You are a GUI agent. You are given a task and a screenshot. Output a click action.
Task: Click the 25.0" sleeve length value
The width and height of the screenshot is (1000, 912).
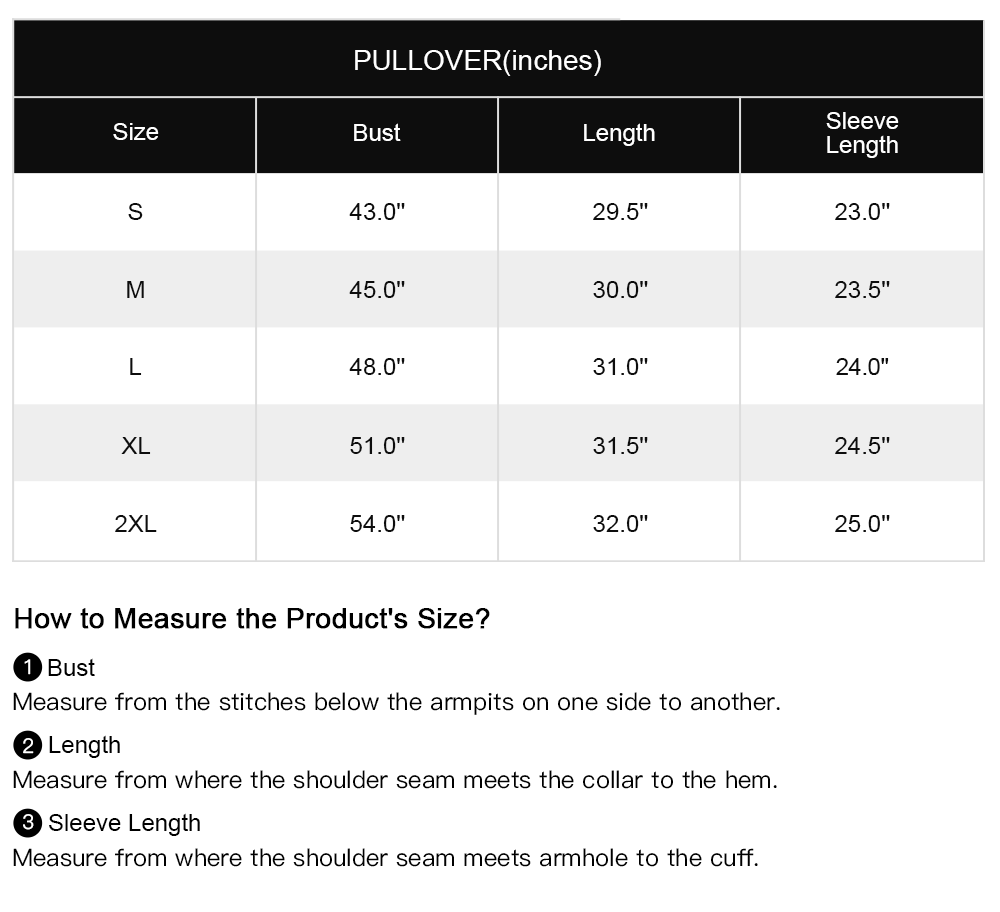862,524
